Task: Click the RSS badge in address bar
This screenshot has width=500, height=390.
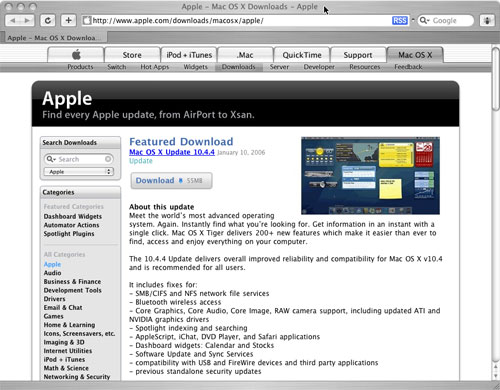Action: click(400, 21)
